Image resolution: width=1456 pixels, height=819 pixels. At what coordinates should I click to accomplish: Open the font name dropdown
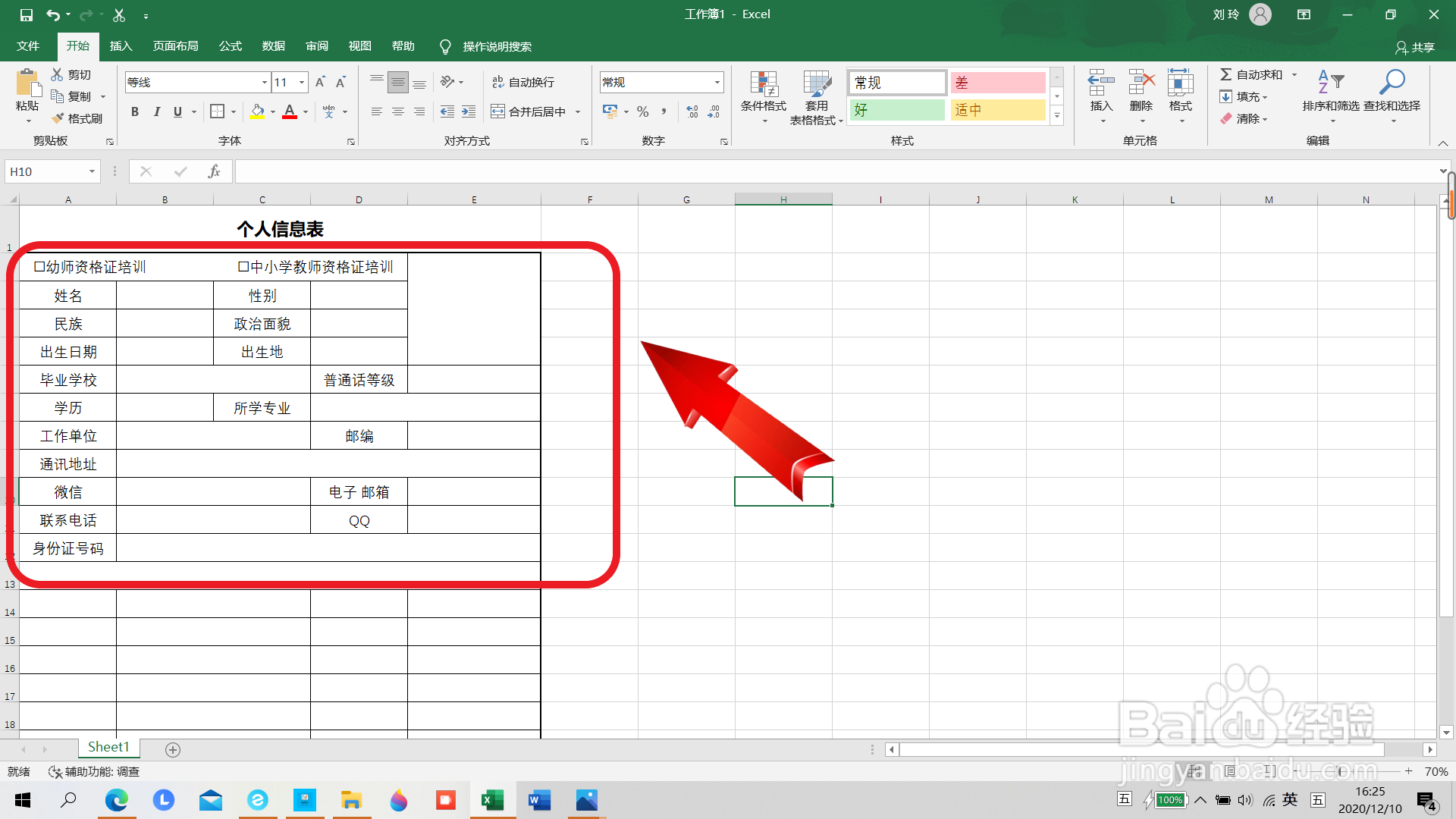[x=265, y=82]
